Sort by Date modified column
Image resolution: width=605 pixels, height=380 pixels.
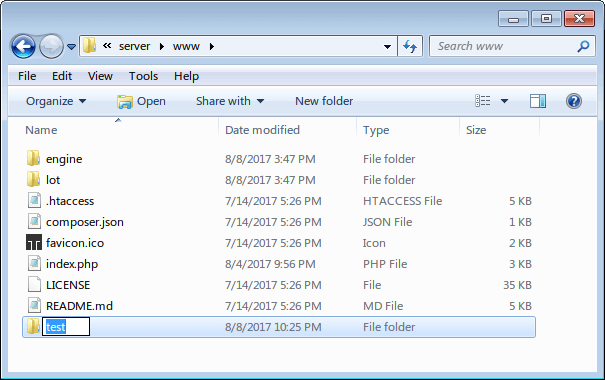(262, 130)
